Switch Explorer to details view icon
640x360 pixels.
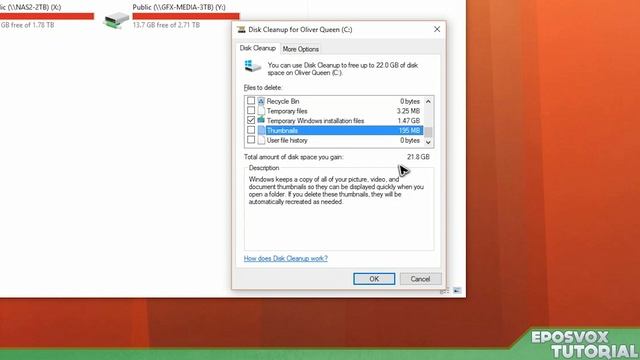tap(444, 291)
